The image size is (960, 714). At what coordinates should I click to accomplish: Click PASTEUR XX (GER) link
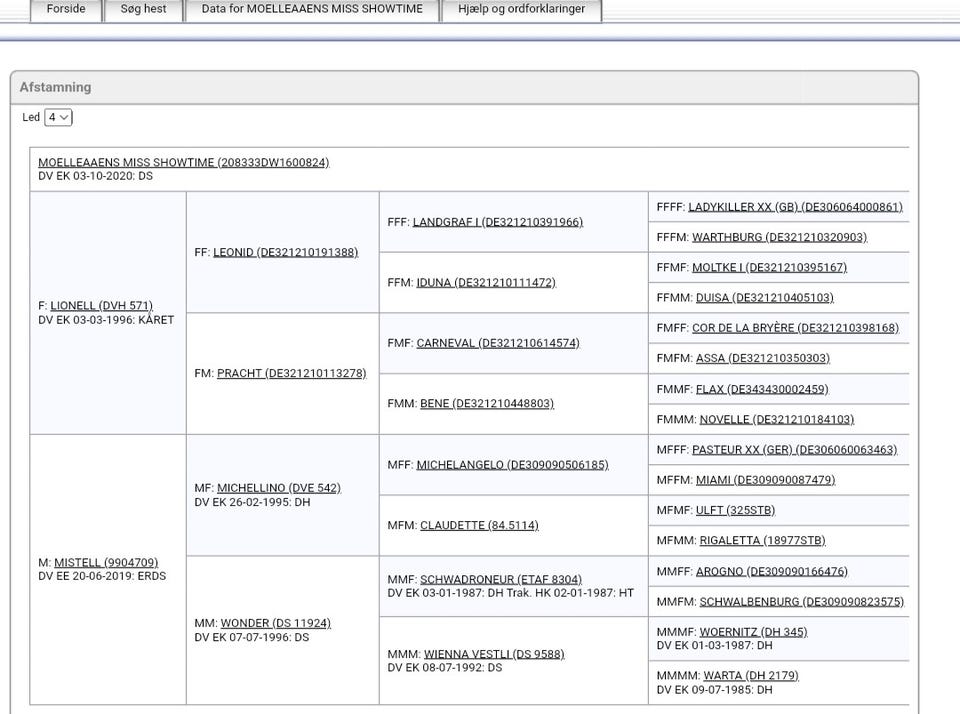tap(795, 449)
